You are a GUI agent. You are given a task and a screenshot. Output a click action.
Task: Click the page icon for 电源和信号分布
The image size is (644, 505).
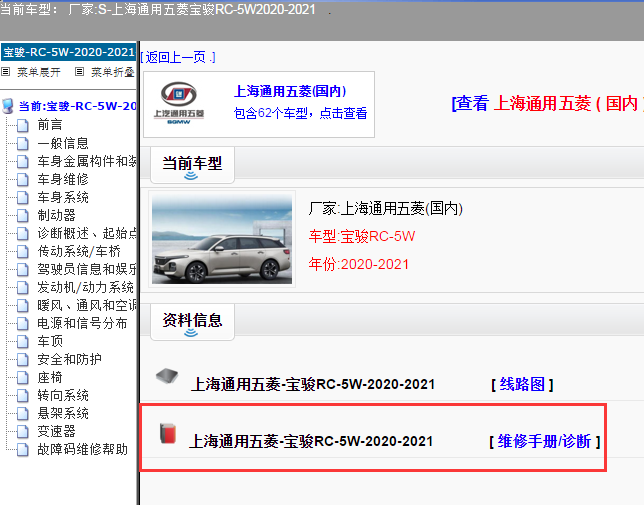[x=23, y=324]
